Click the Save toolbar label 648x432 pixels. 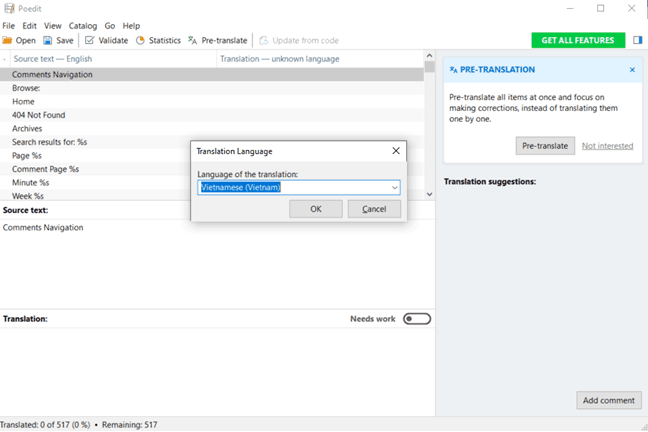65,41
